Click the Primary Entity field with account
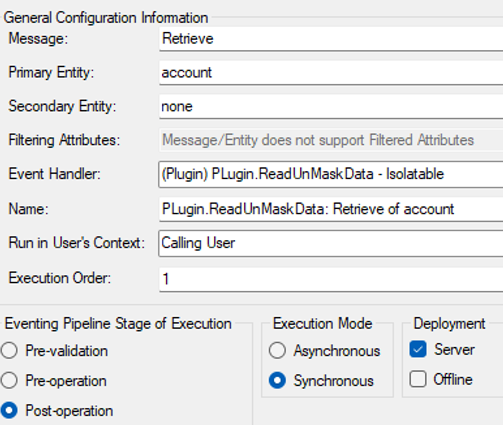503x425 pixels. (x=331, y=73)
